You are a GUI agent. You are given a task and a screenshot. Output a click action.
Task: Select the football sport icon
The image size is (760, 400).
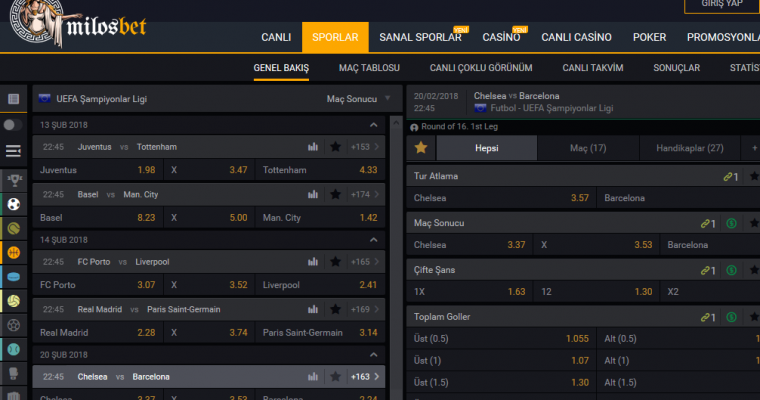click(x=14, y=204)
